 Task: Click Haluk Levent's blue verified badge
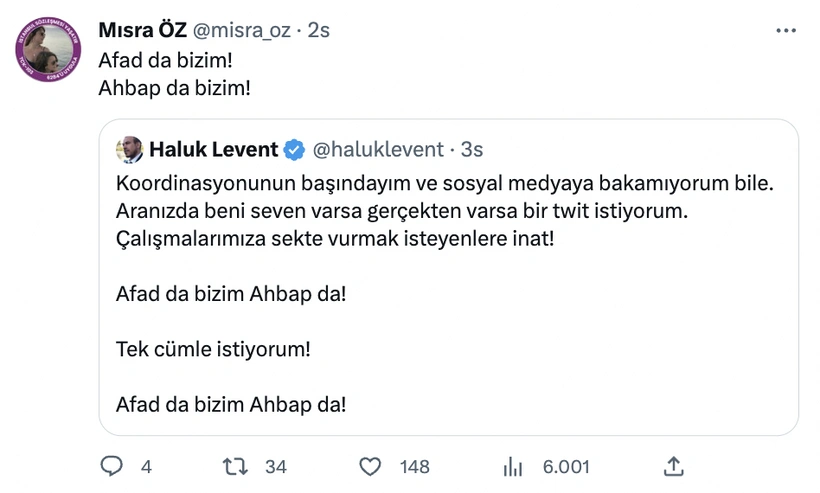point(294,150)
